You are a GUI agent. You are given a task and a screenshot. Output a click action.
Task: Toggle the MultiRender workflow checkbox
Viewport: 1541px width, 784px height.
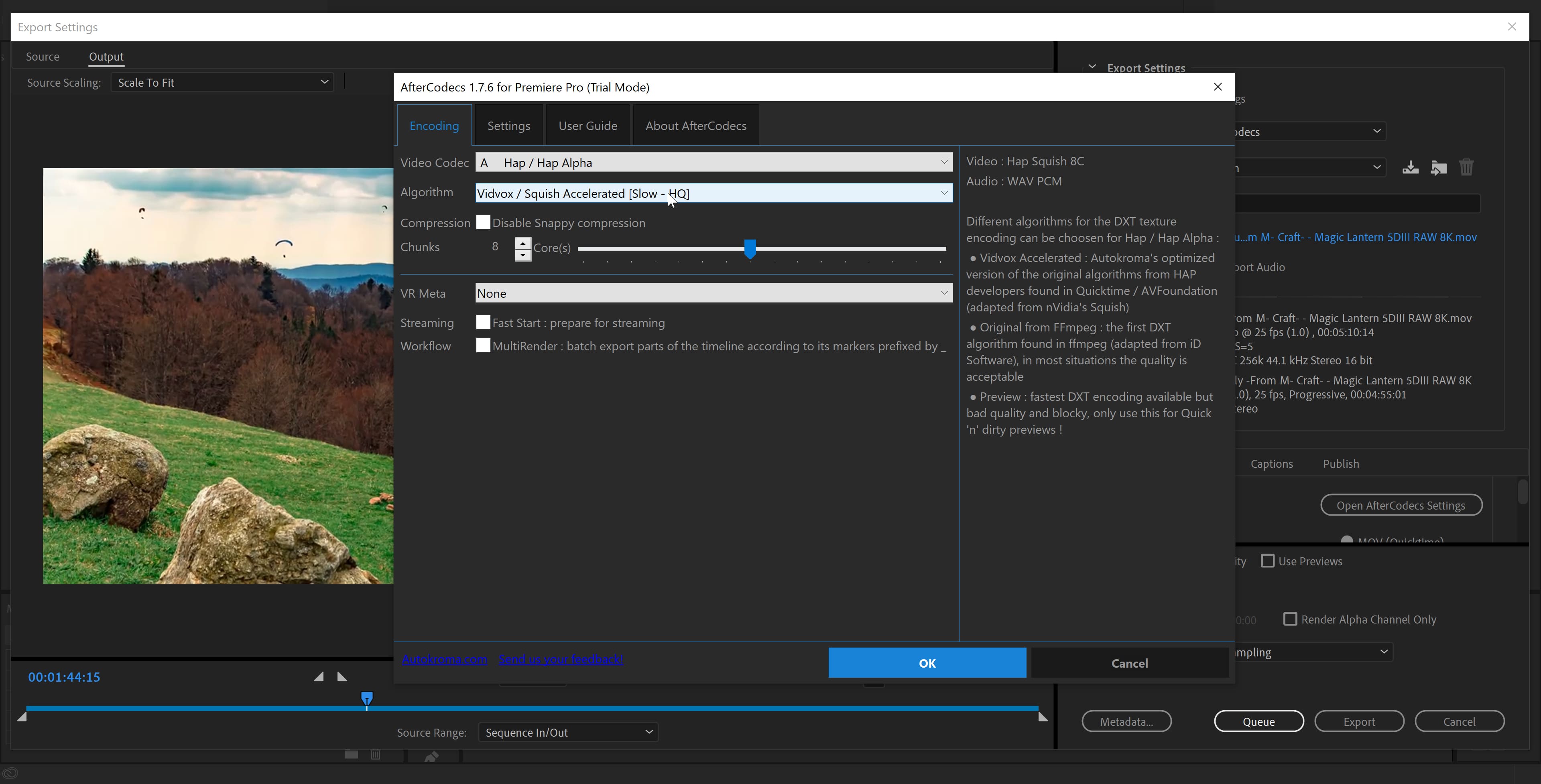point(483,345)
